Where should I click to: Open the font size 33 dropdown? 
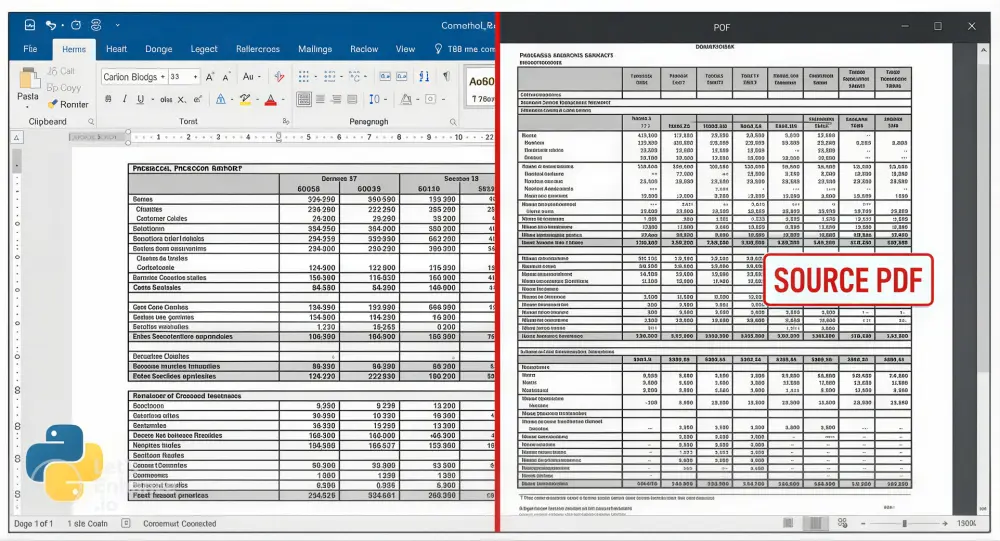coord(195,77)
